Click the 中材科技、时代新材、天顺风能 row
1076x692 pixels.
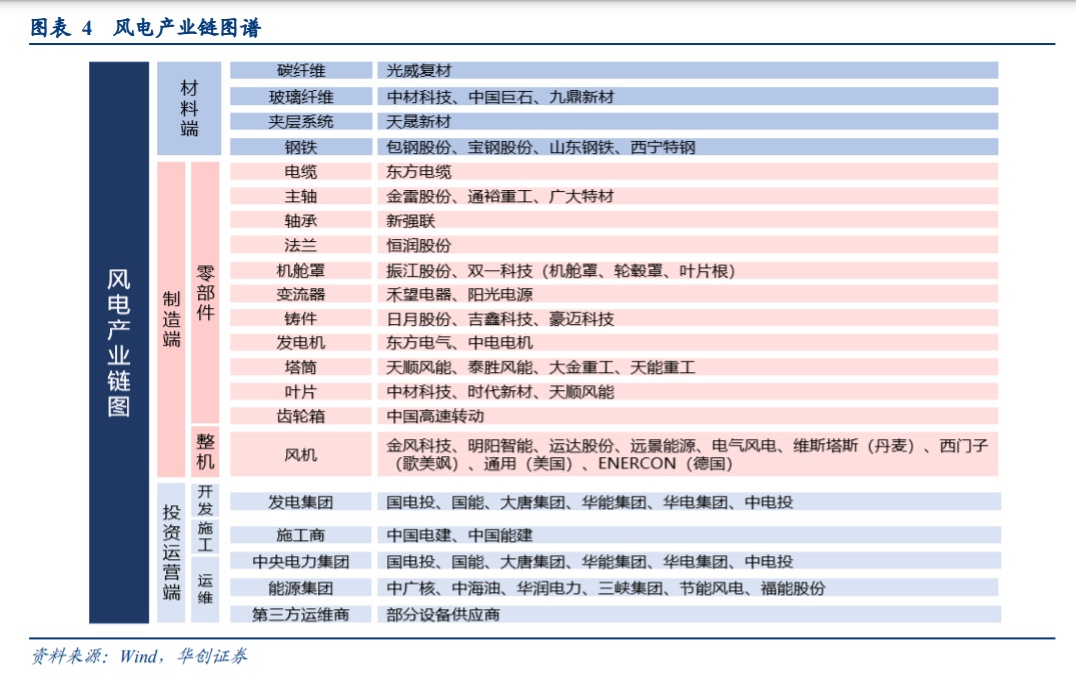coord(688,391)
